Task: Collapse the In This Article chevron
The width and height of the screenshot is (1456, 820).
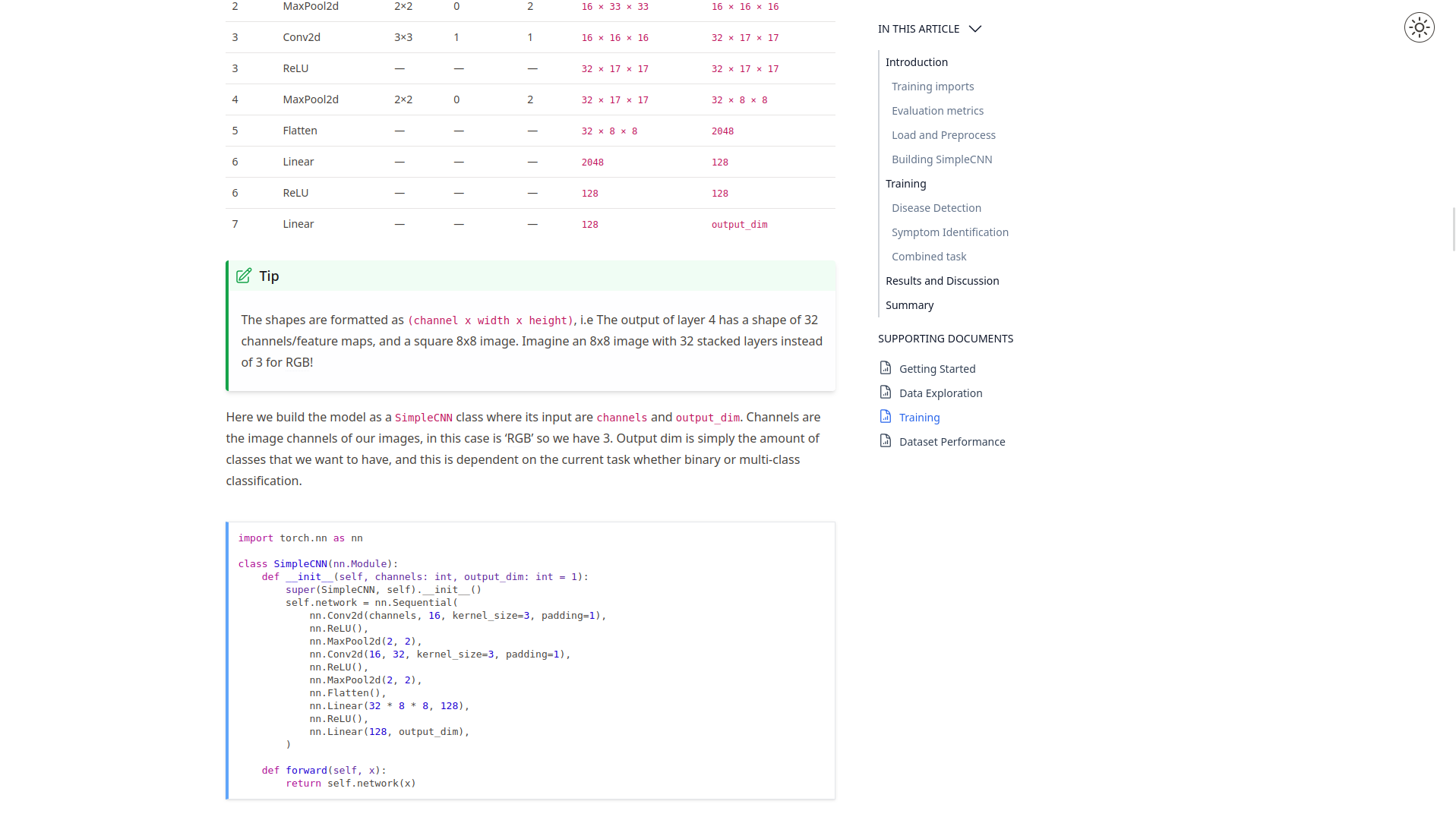Action: click(975, 29)
